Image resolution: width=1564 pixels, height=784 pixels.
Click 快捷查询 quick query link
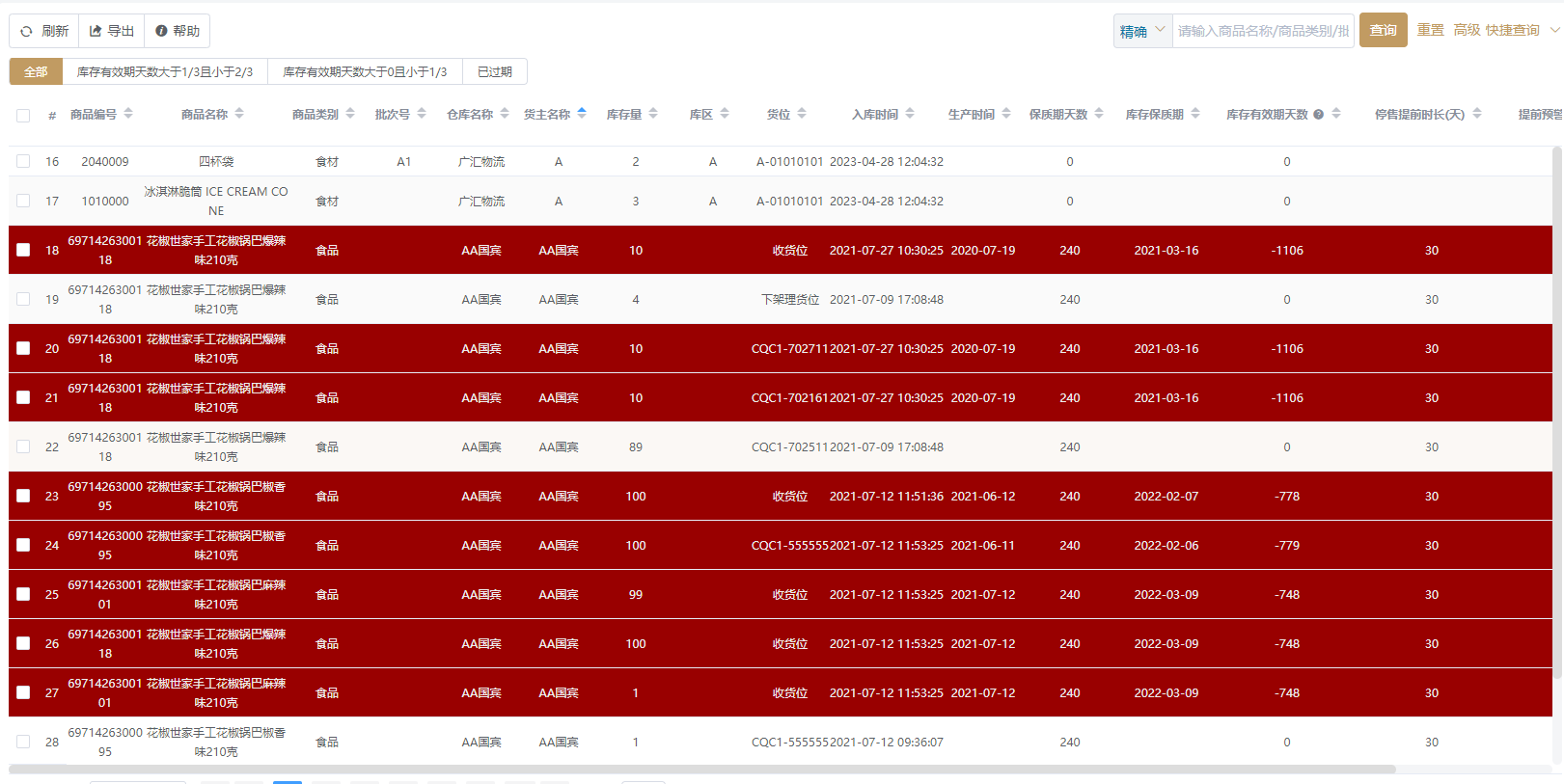1513,30
